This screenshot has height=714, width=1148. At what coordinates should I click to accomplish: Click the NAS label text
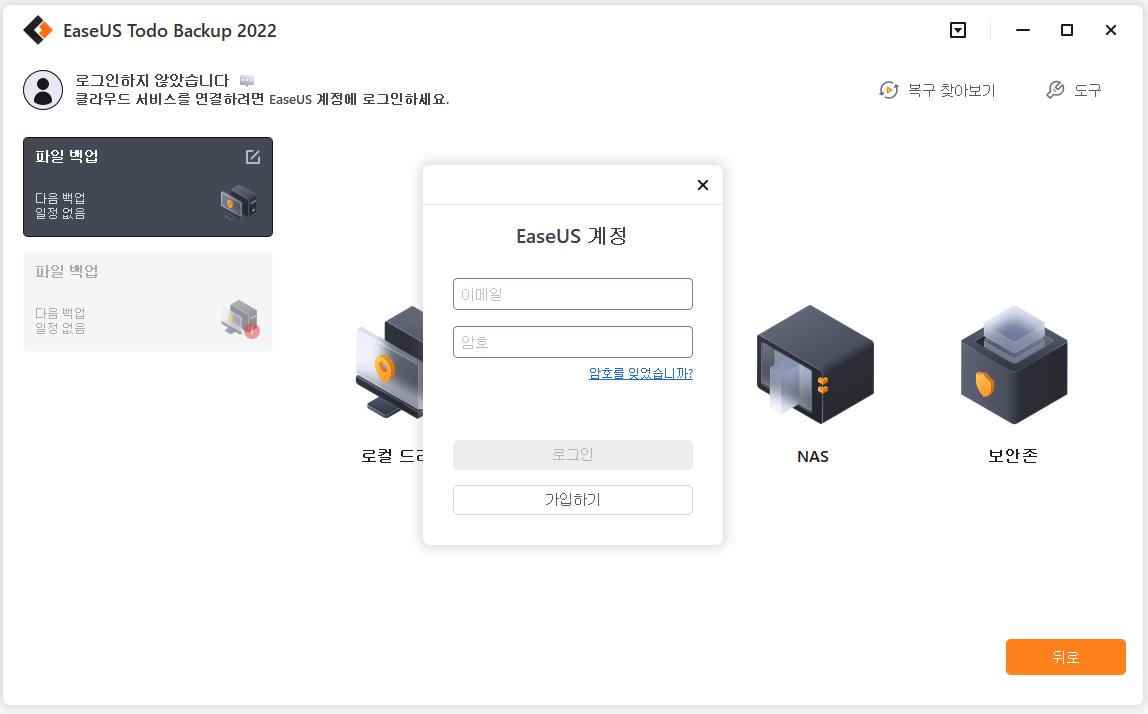point(813,457)
